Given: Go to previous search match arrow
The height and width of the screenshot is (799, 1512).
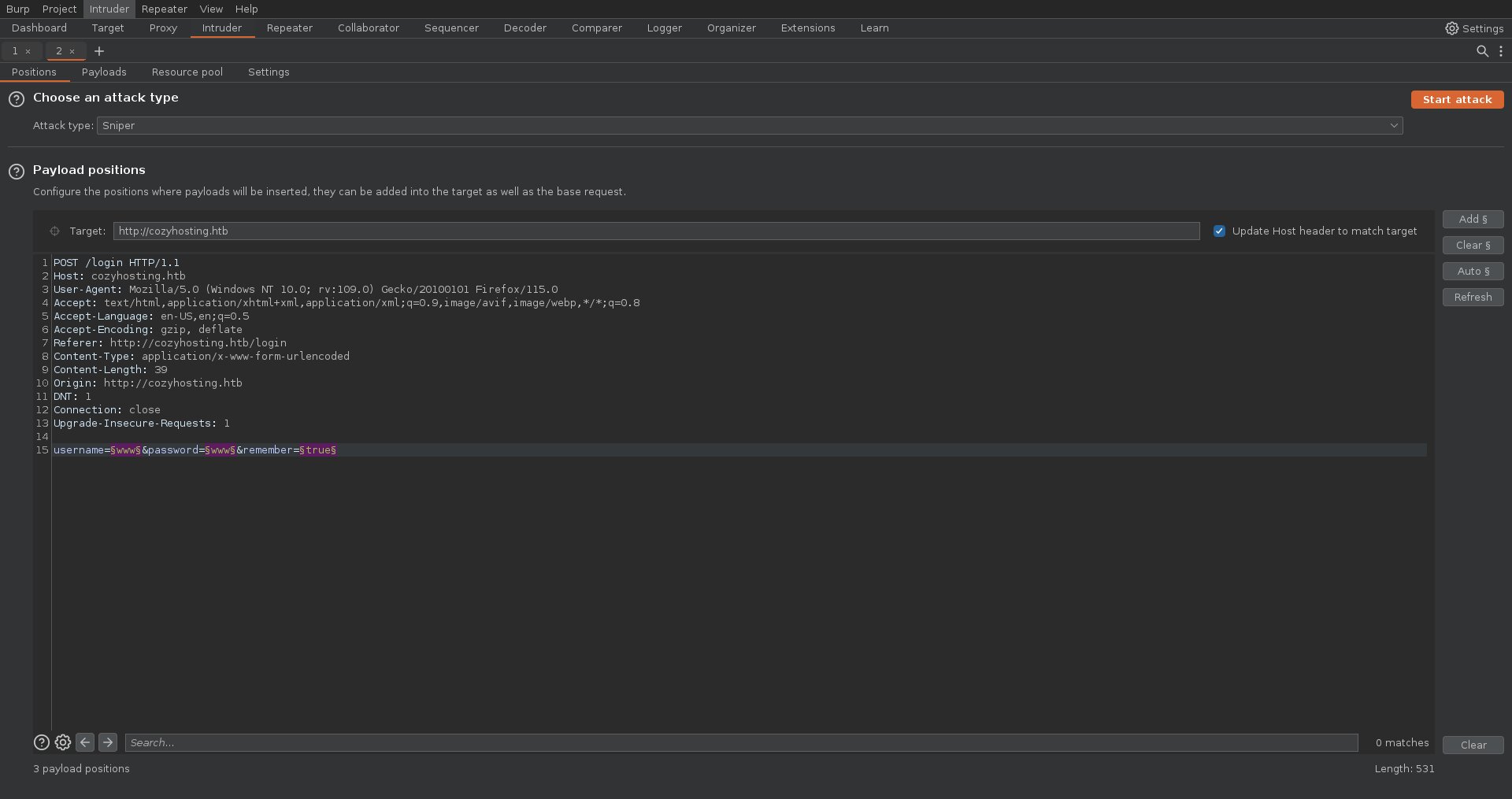Looking at the screenshot, I should (x=85, y=742).
